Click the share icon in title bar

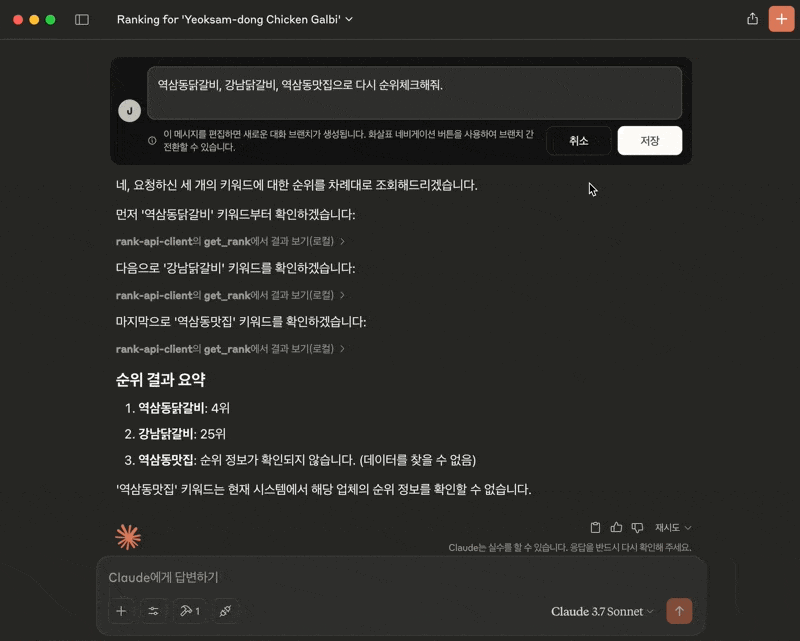tap(752, 19)
